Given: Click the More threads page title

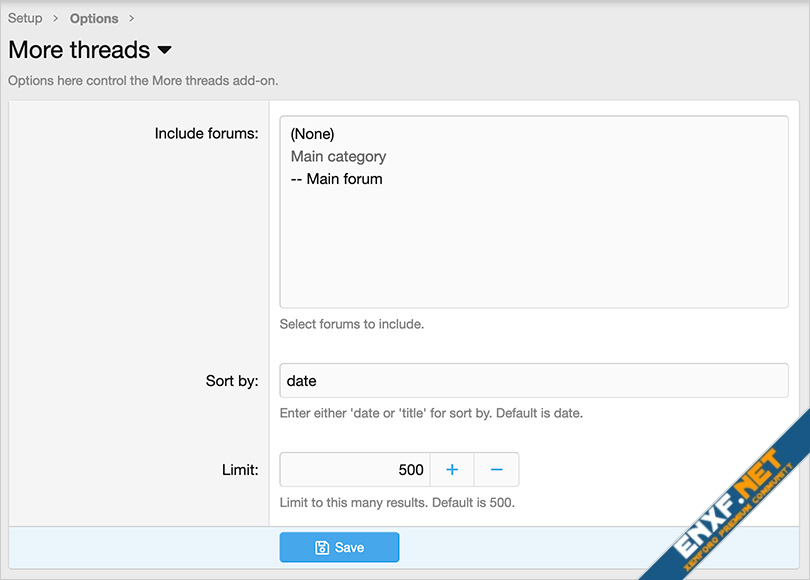Looking at the screenshot, I should coord(79,50).
